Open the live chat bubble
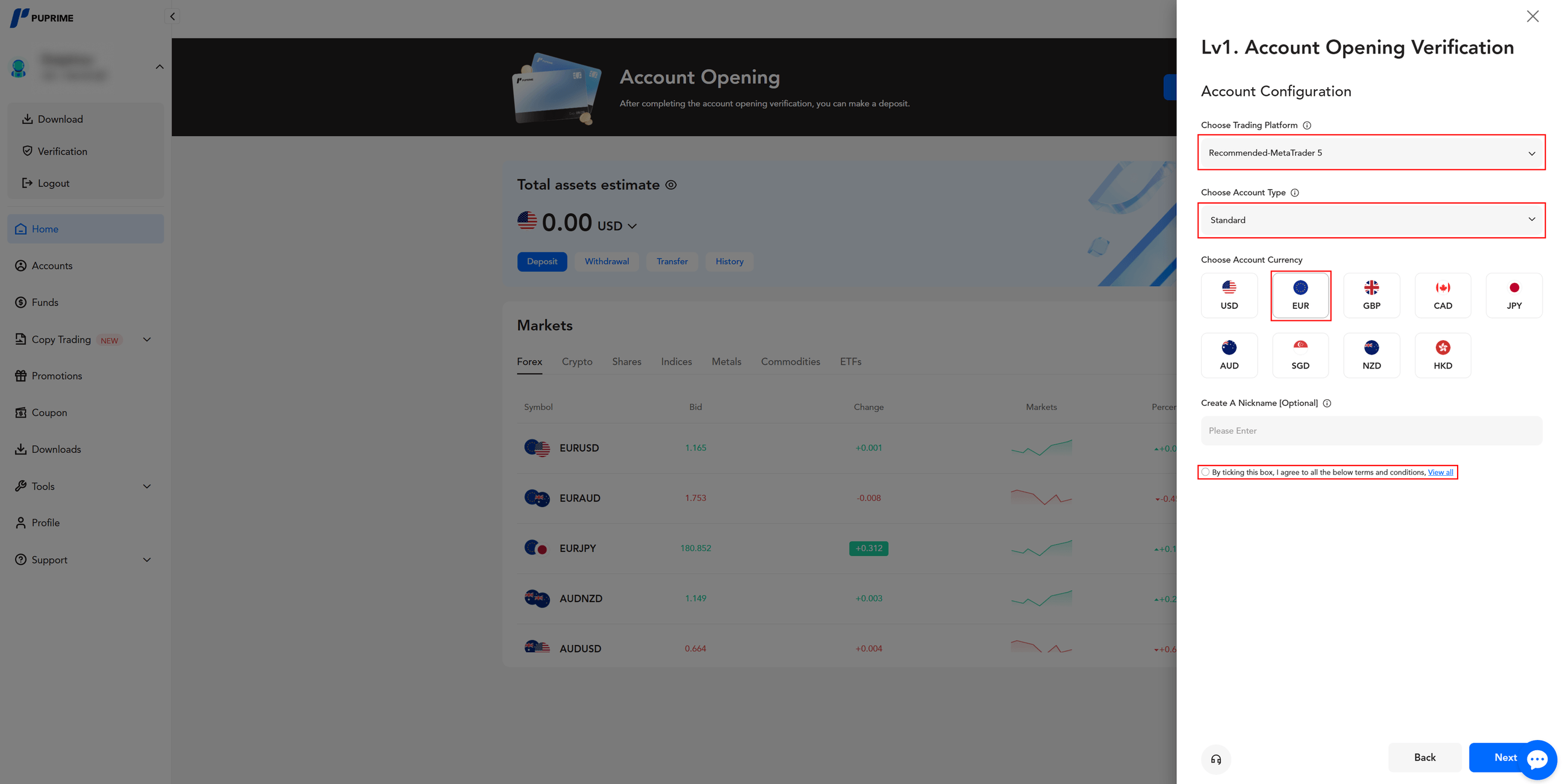The image size is (1566, 784). point(1538,759)
